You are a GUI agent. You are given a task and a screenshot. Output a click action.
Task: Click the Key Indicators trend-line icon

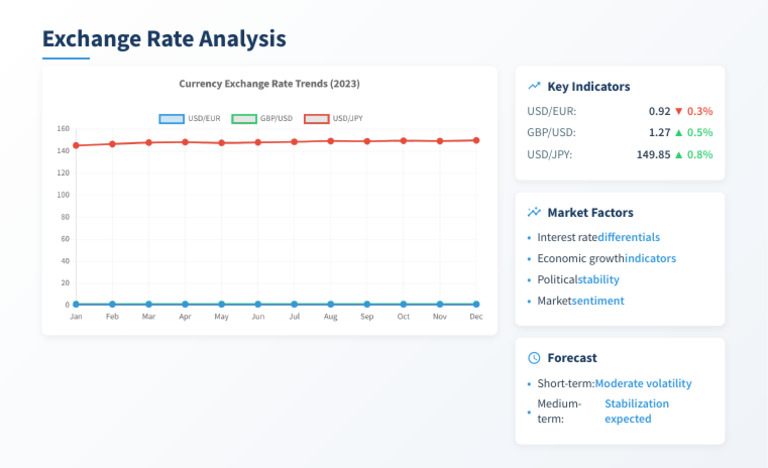[534, 86]
